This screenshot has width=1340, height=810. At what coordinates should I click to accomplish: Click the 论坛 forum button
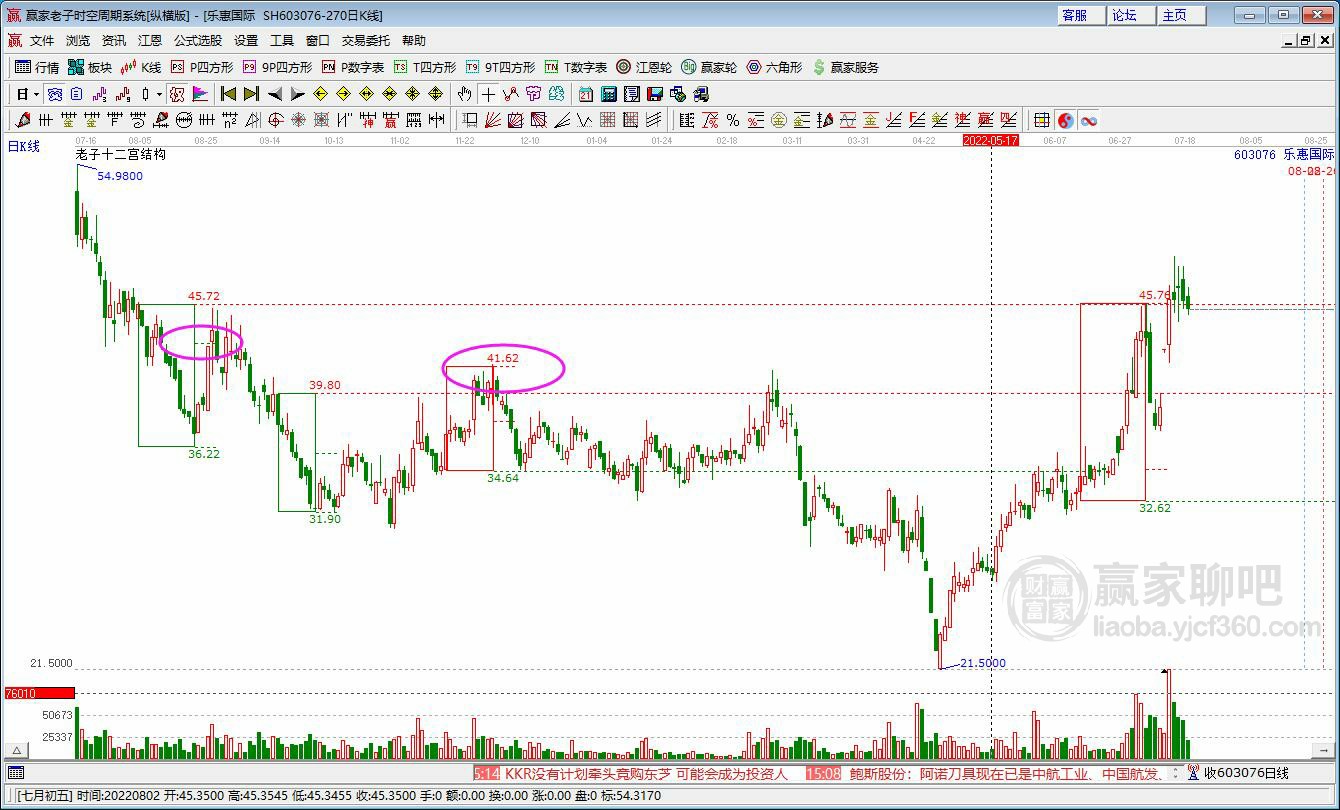[x=1132, y=15]
